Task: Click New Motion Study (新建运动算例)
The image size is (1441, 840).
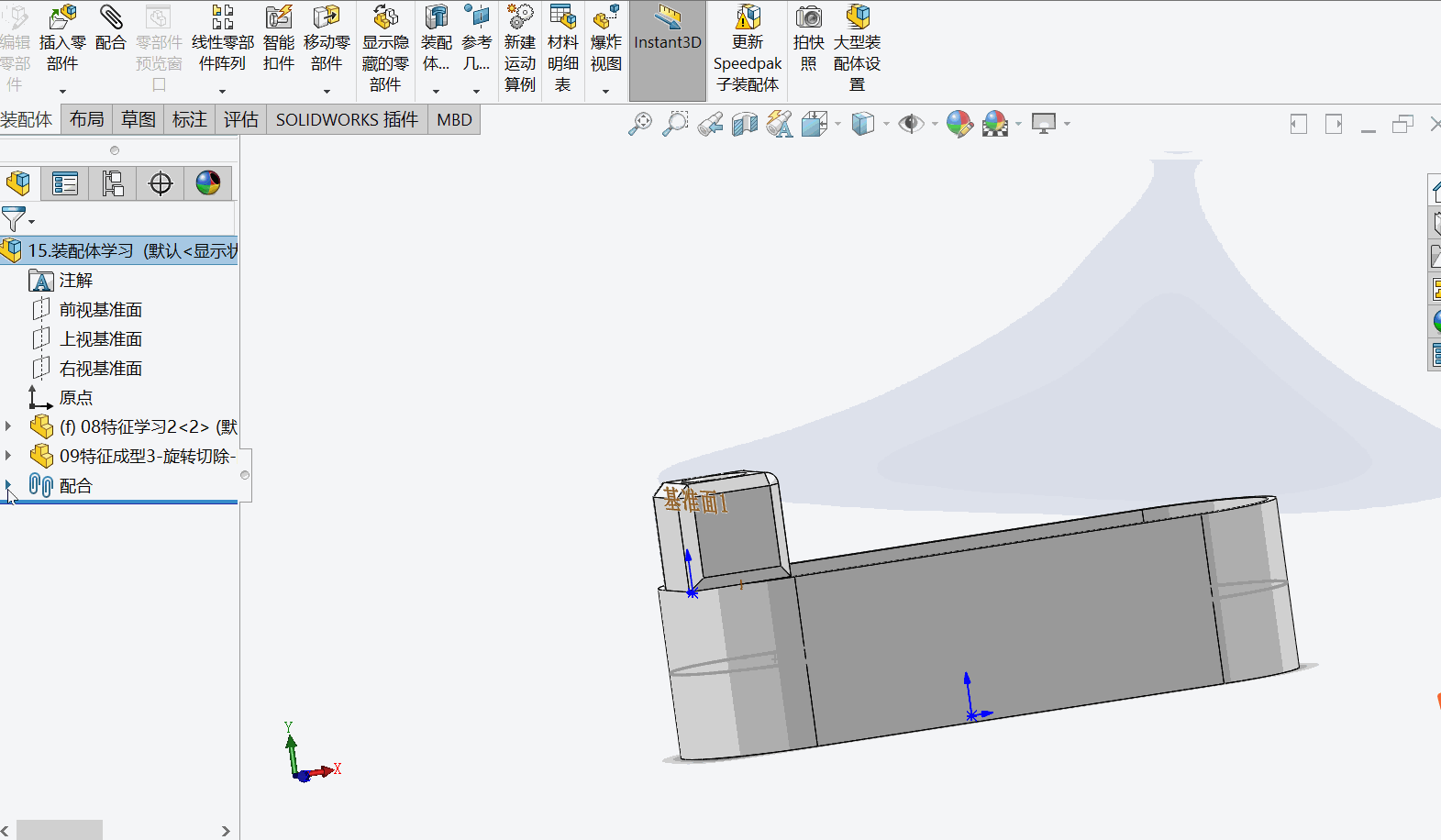Action: coord(519,49)
